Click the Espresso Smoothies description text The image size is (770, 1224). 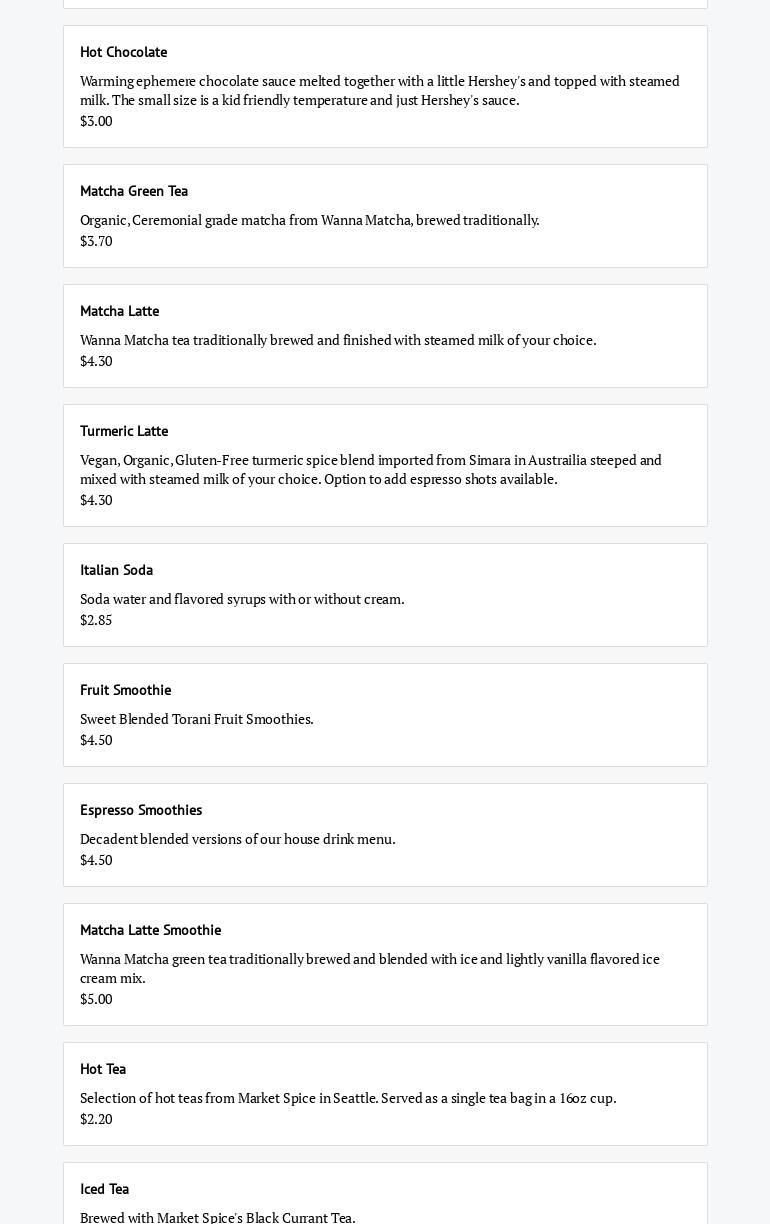pyautogui.click(x=238, y=839)
